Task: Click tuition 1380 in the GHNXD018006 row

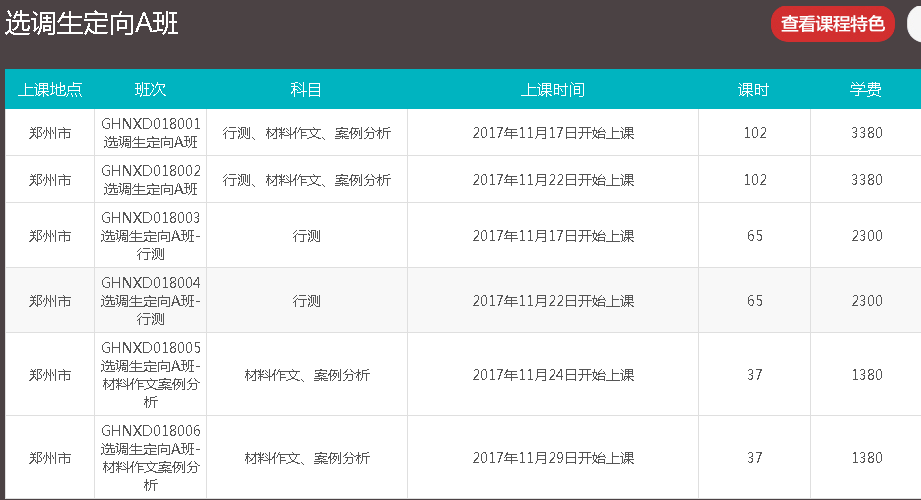Action: coord(867,458)
